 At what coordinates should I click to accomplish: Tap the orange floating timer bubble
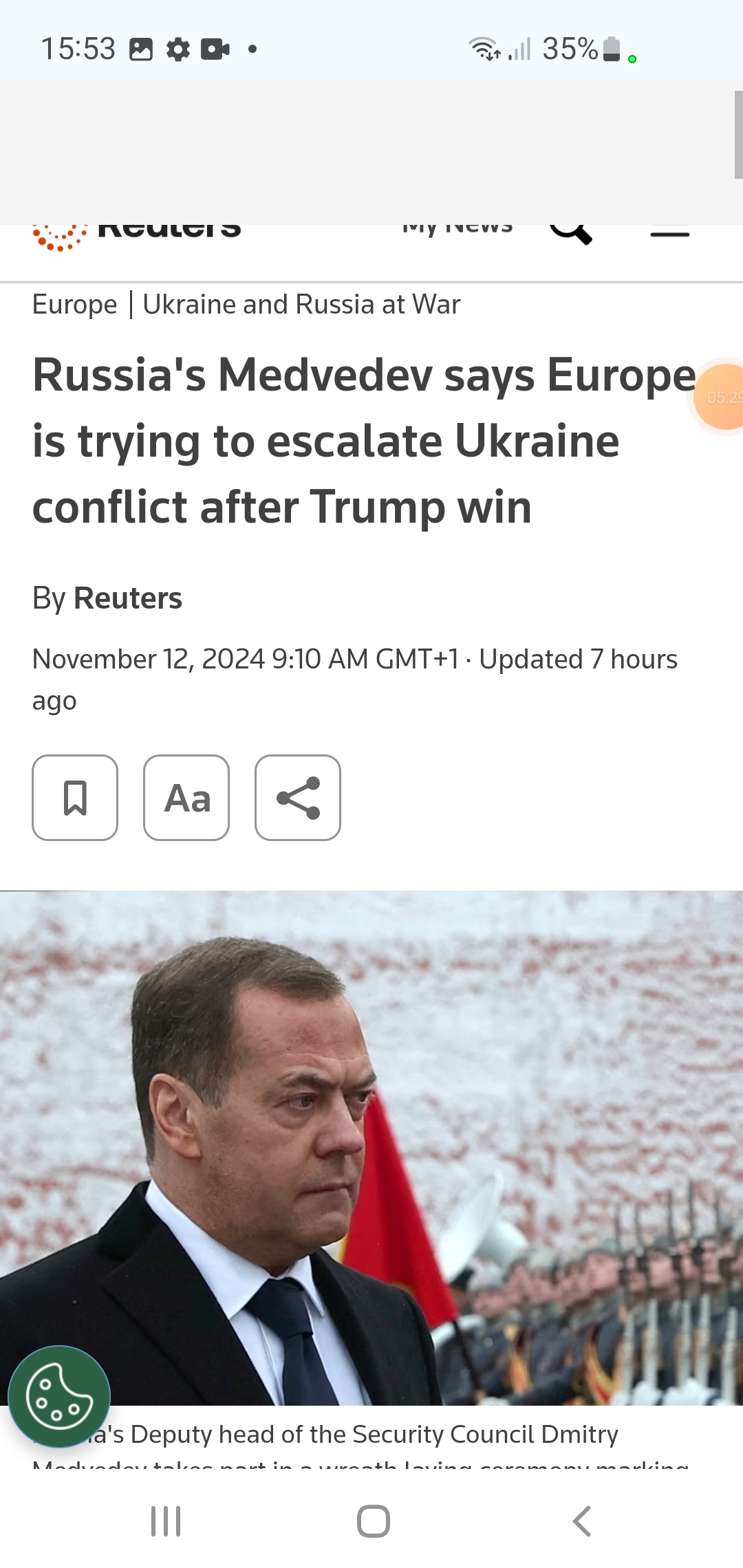719,397
